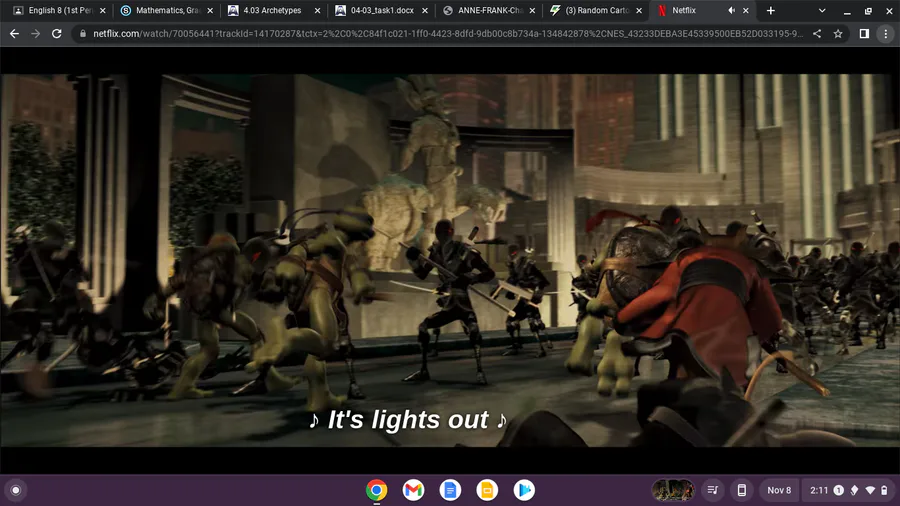Share this page from address bar
900x506 pixels.
tap(817, 34)
